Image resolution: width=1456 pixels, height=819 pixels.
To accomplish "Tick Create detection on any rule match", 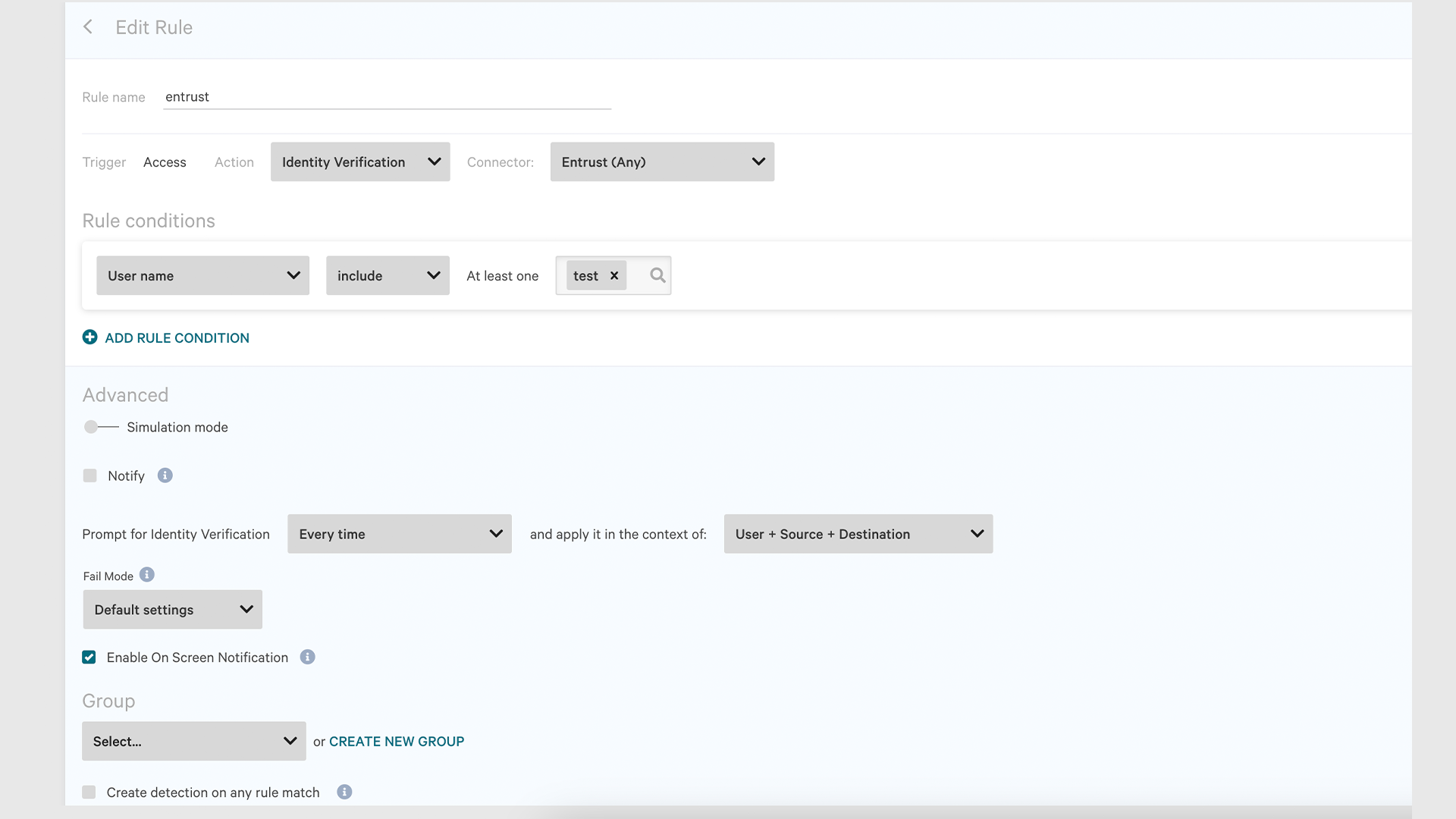I will tap(89, 792).
